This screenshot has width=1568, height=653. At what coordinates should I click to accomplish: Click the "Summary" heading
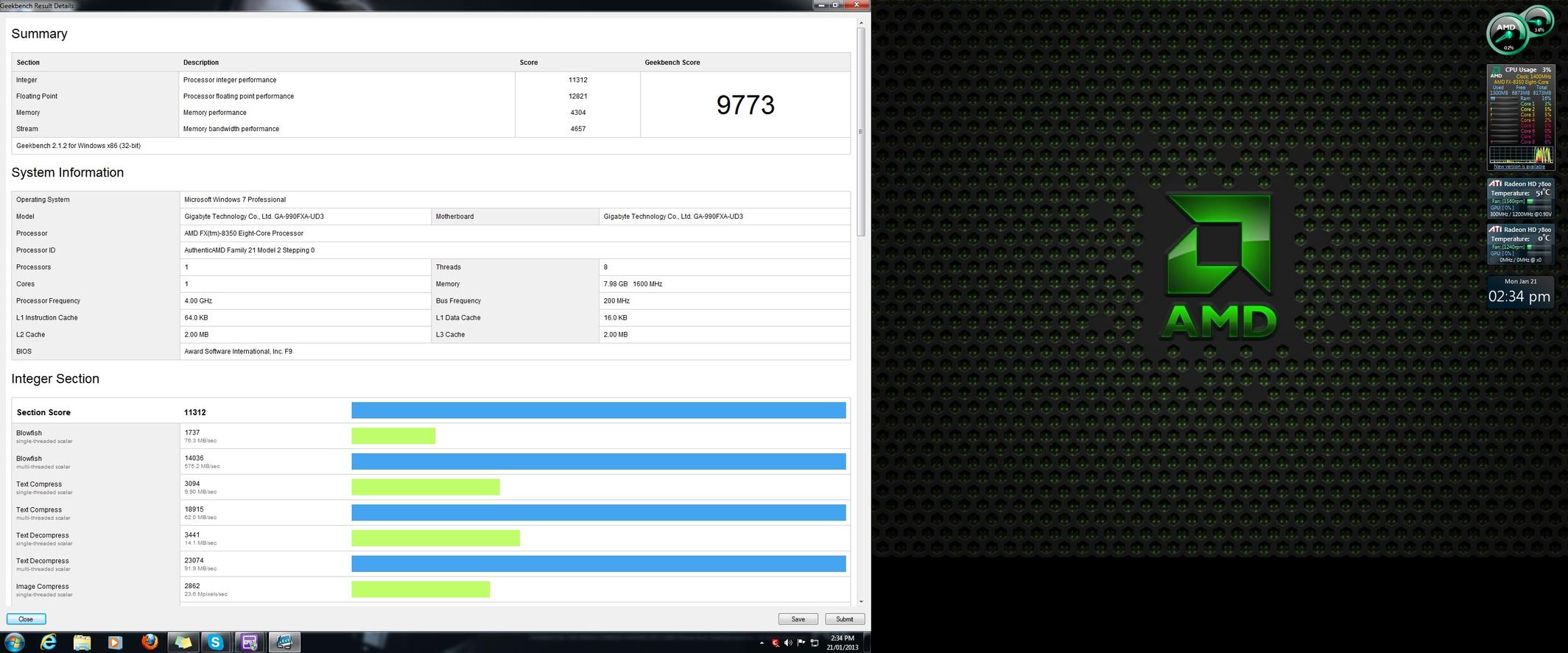[39, 34]
